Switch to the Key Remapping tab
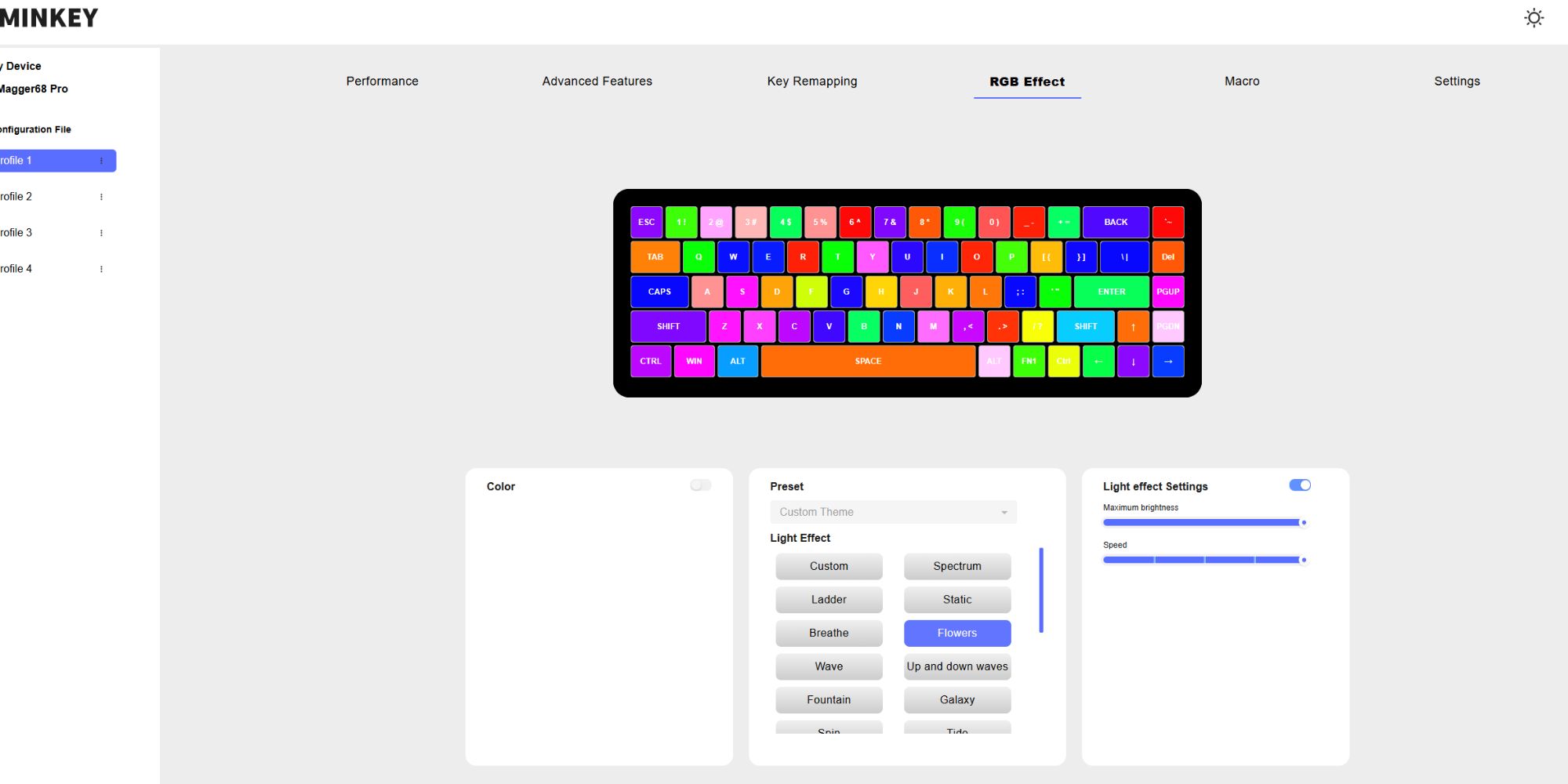The height and width of the screenshot is (784, 1568). point(811,82)
